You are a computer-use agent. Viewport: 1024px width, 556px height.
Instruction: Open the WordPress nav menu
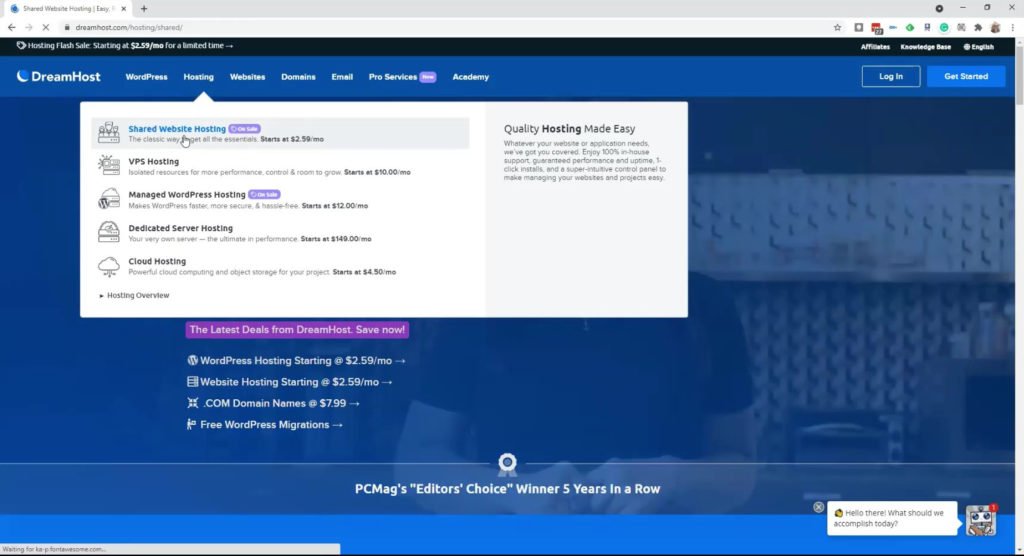click(x=146, y=77)
